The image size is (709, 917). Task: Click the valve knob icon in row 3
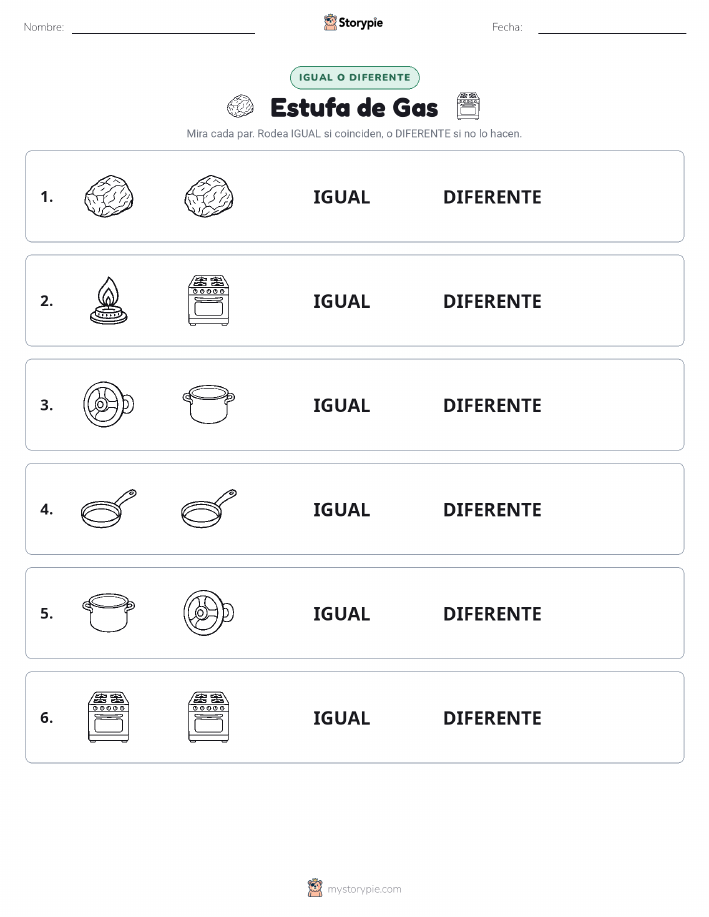coord(109,404)
